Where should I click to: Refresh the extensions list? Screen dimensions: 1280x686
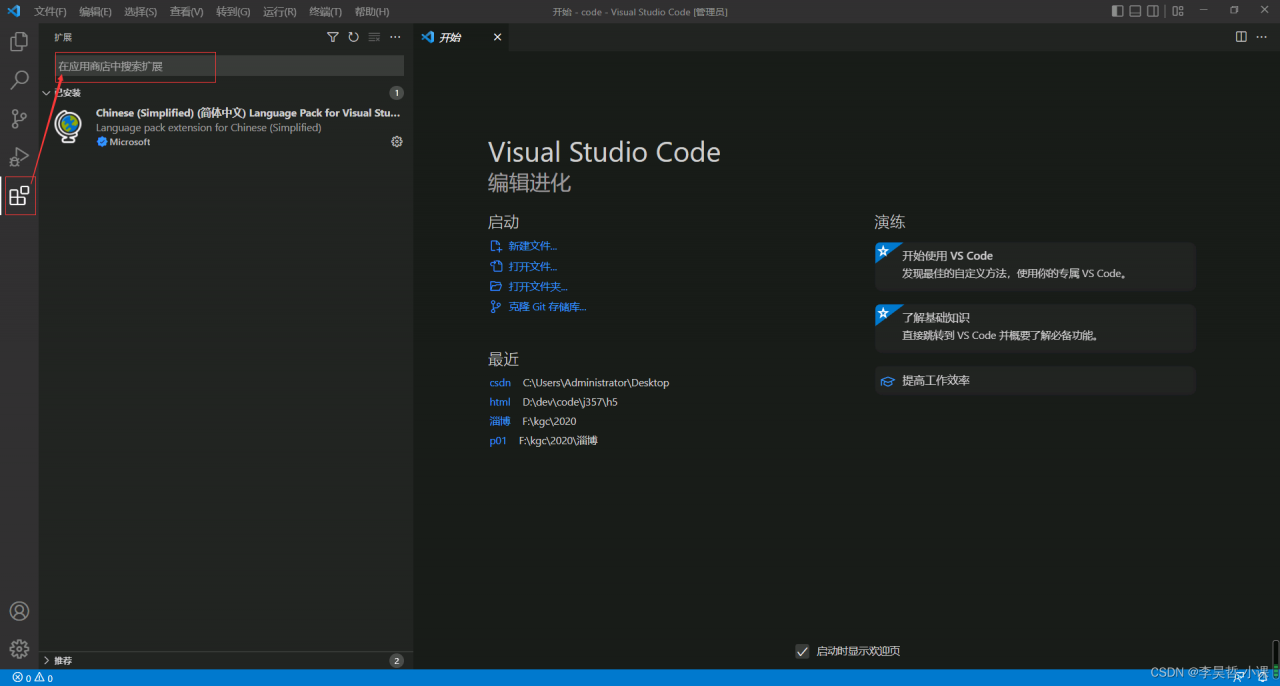(x=353, y=37)
